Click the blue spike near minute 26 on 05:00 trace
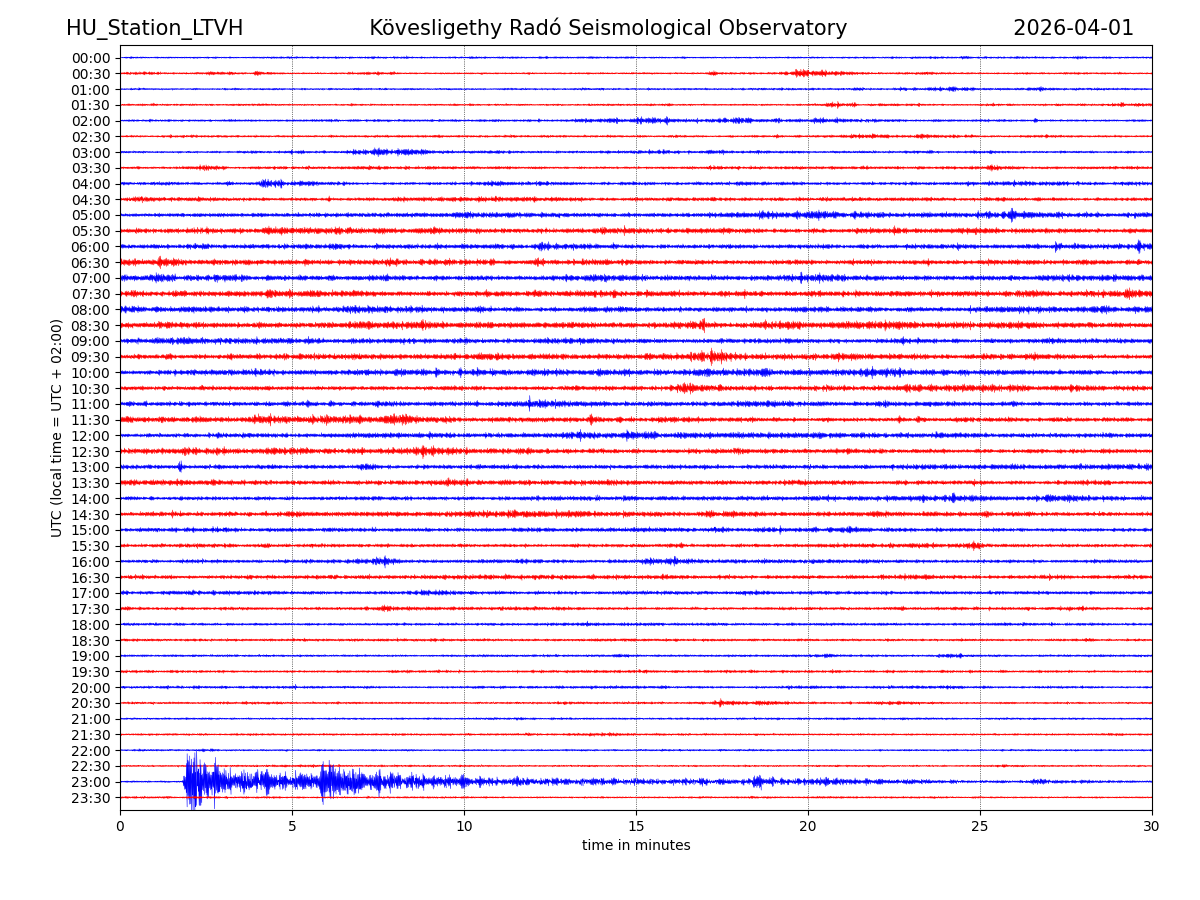 coord(1012,215)
